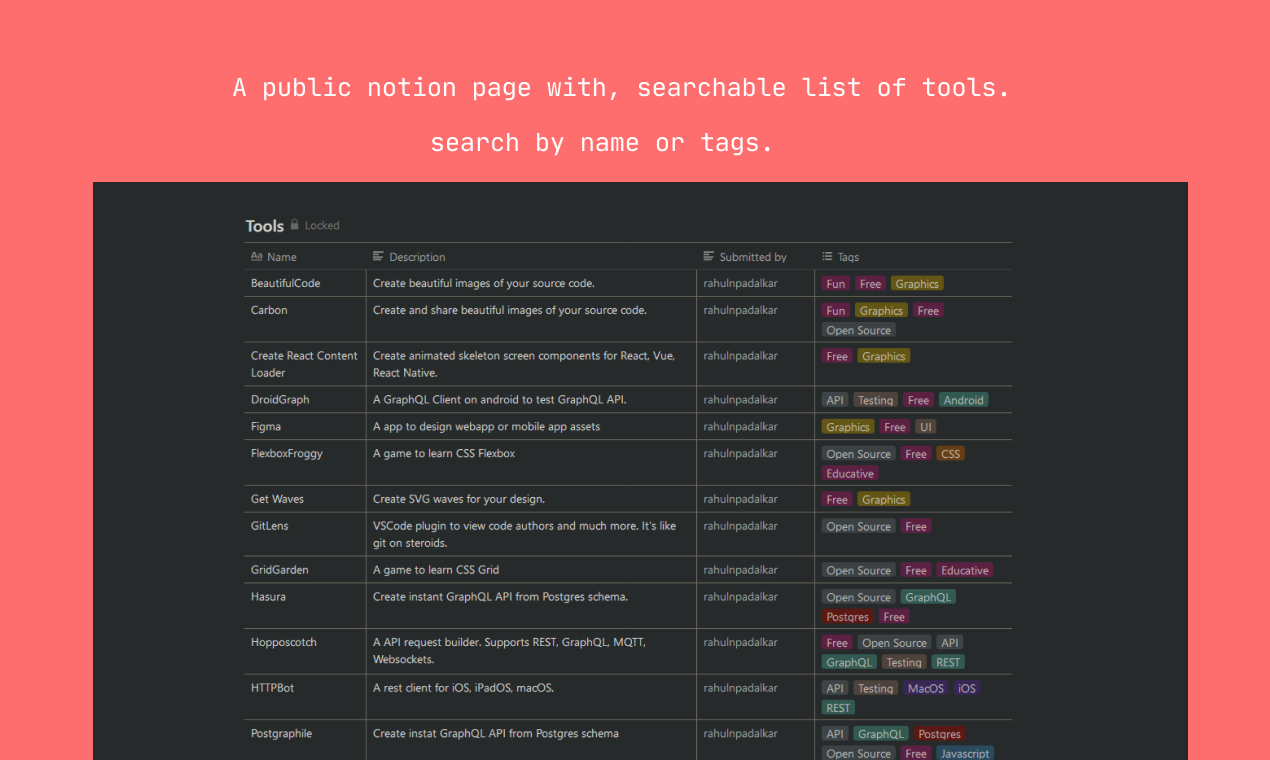Viewport: 1270px width, 760px height.
Task: Click the text icon in the Description header
Action: [377, 257]
